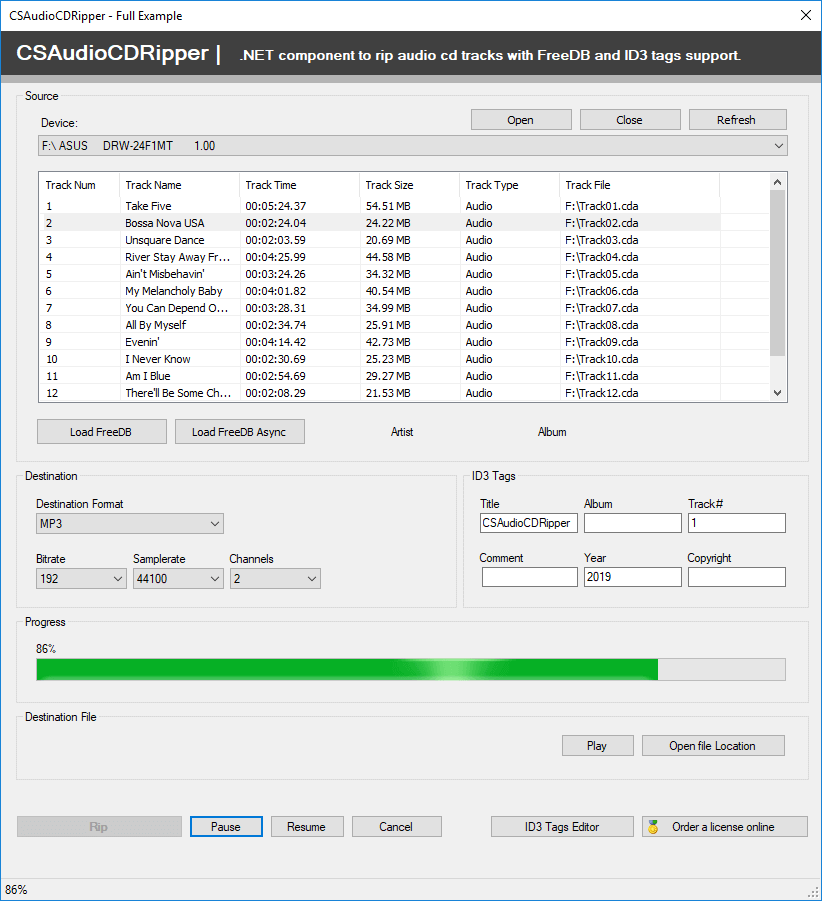This screenshot has width=822, height=901.
Task: Refresh the CD drive
Action: pyautogui.click(x=737, y=119)
